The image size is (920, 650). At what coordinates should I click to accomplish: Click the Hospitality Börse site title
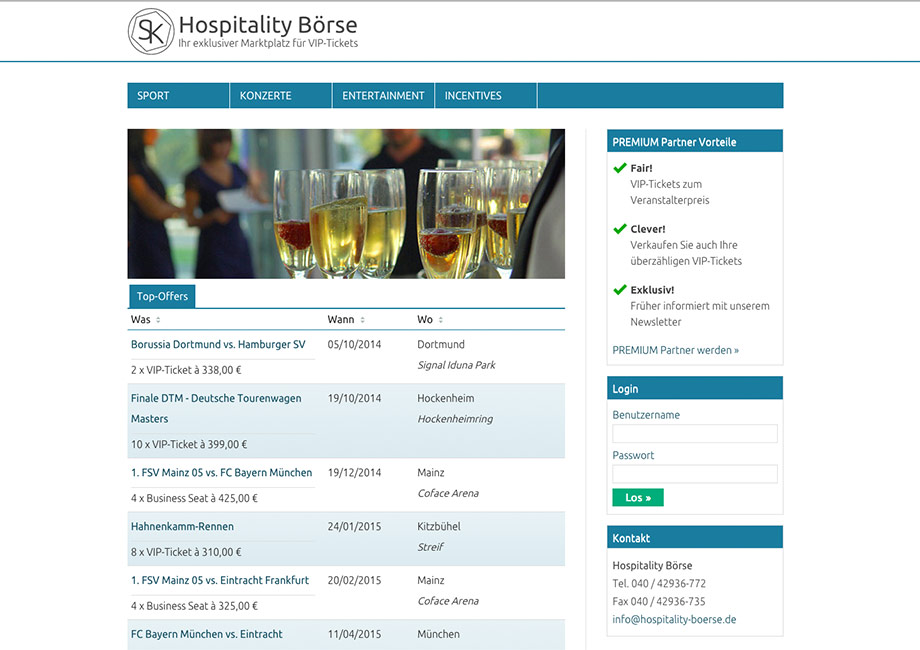point(268,25)
